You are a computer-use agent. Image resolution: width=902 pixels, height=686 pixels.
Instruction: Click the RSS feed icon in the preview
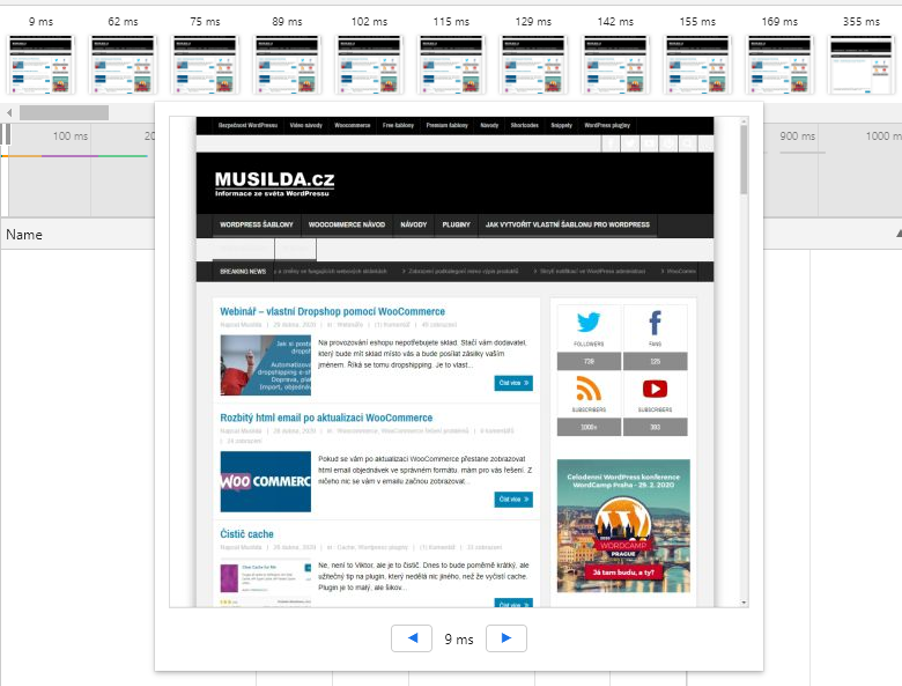coord(588,388)
